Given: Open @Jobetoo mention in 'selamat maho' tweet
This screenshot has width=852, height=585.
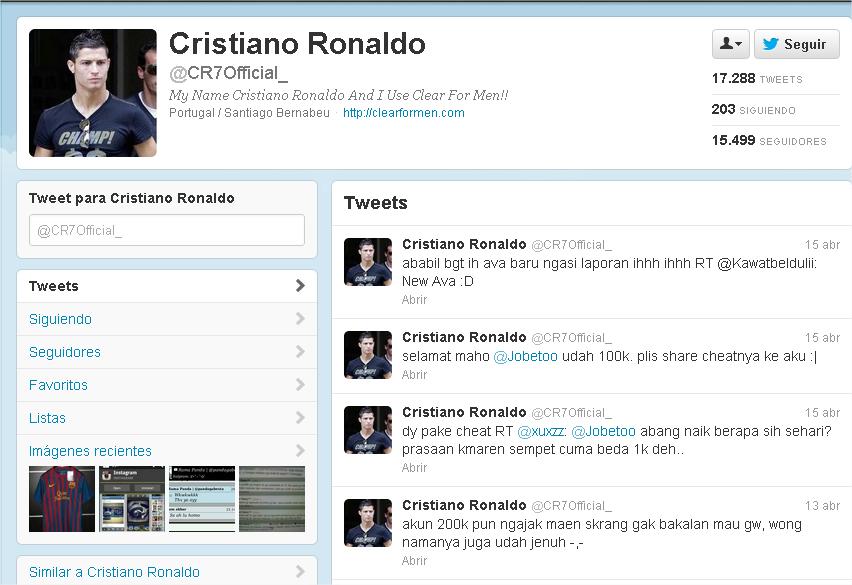Looking at the screenshot, I should (525, 356).
